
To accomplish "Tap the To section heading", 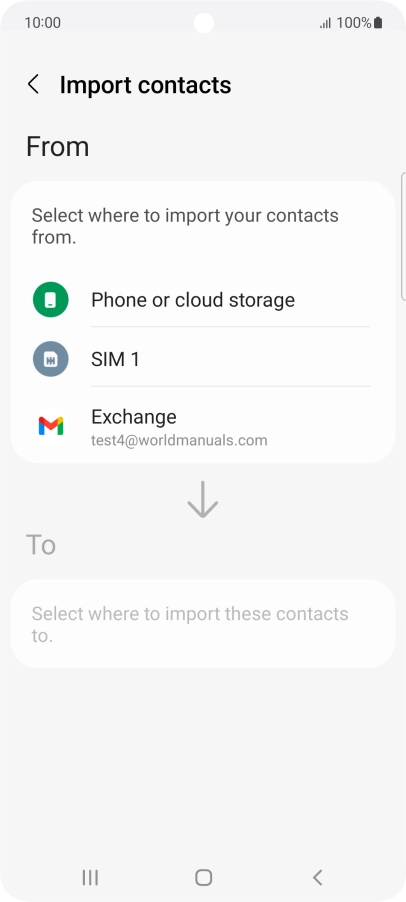I will (x=41, y=544).
